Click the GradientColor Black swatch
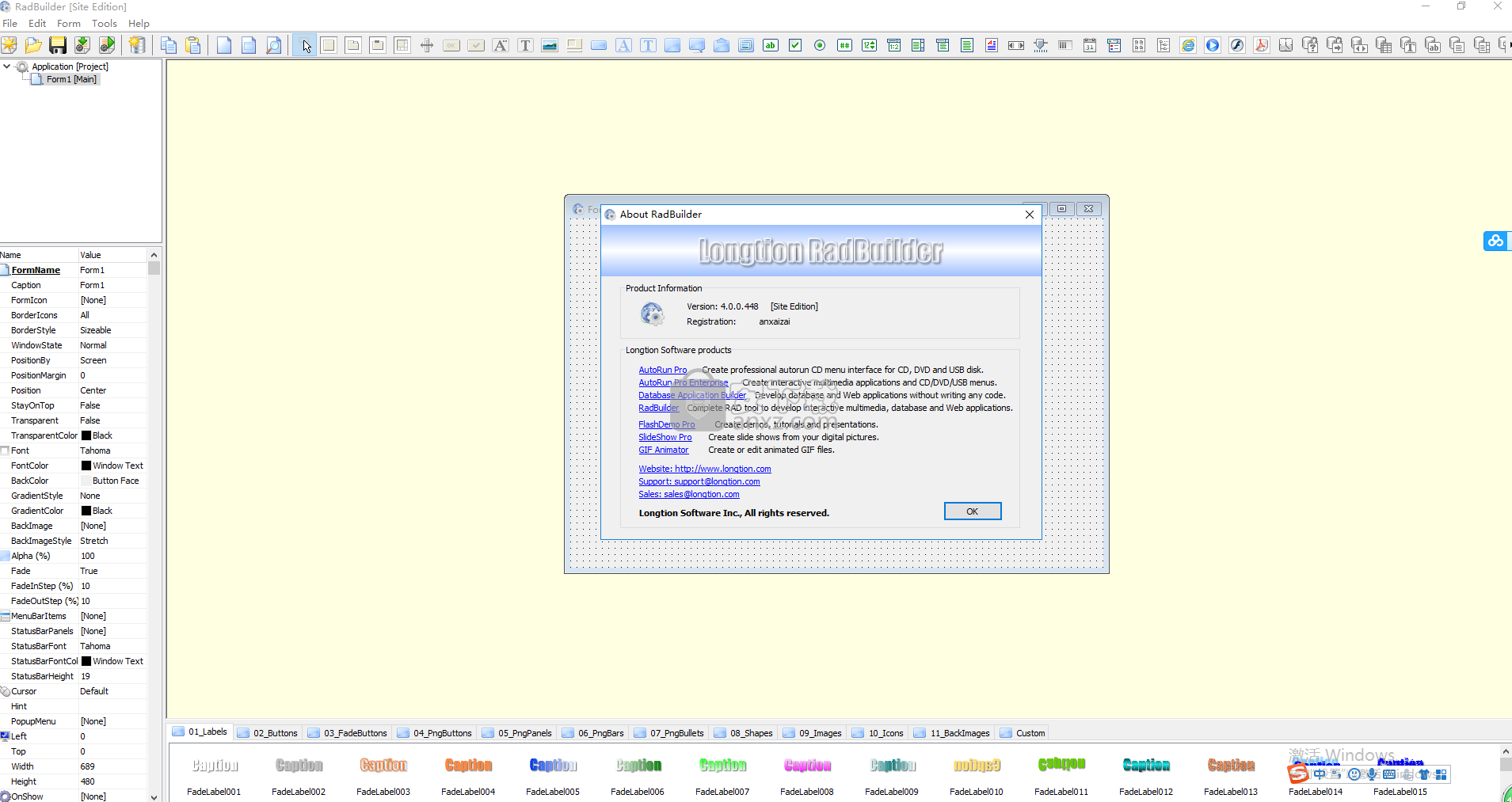1512x802 pixels. tap(86, 511)
